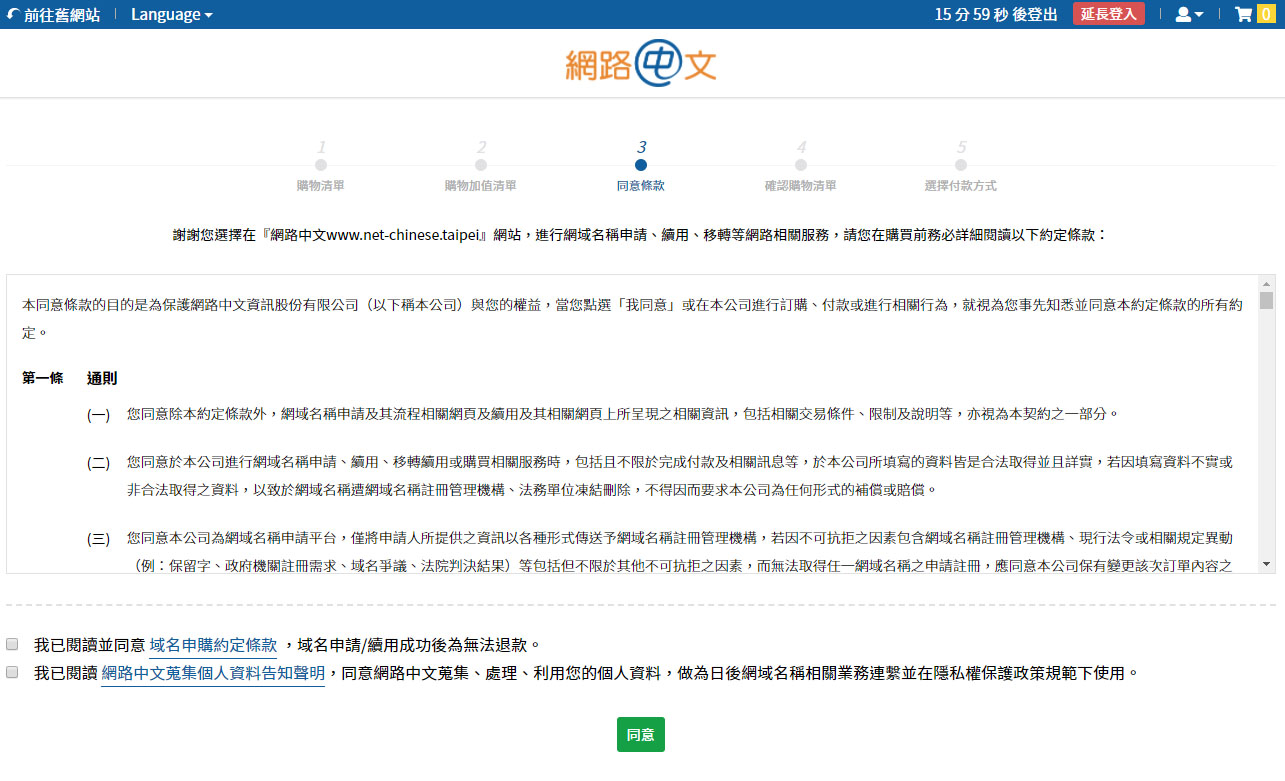Check the 域名申購約定條款 agreement checkbox
Viewport: 1285px width, 781px height.
tap(12, 644)
